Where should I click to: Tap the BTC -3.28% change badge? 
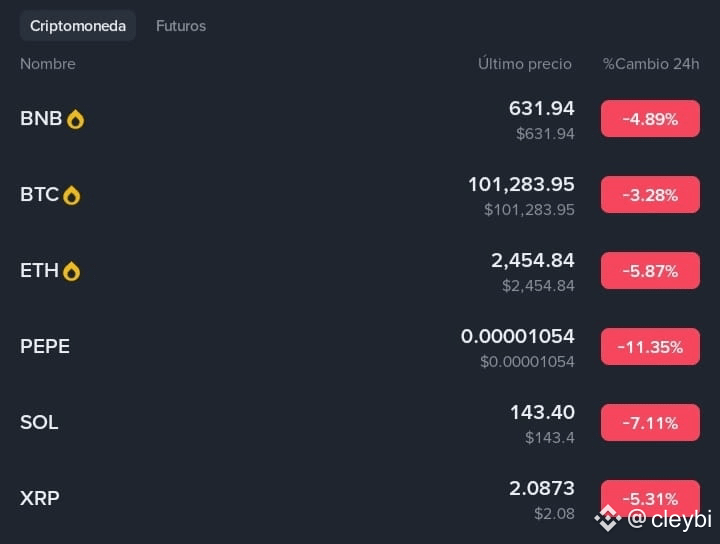point(650,195)
